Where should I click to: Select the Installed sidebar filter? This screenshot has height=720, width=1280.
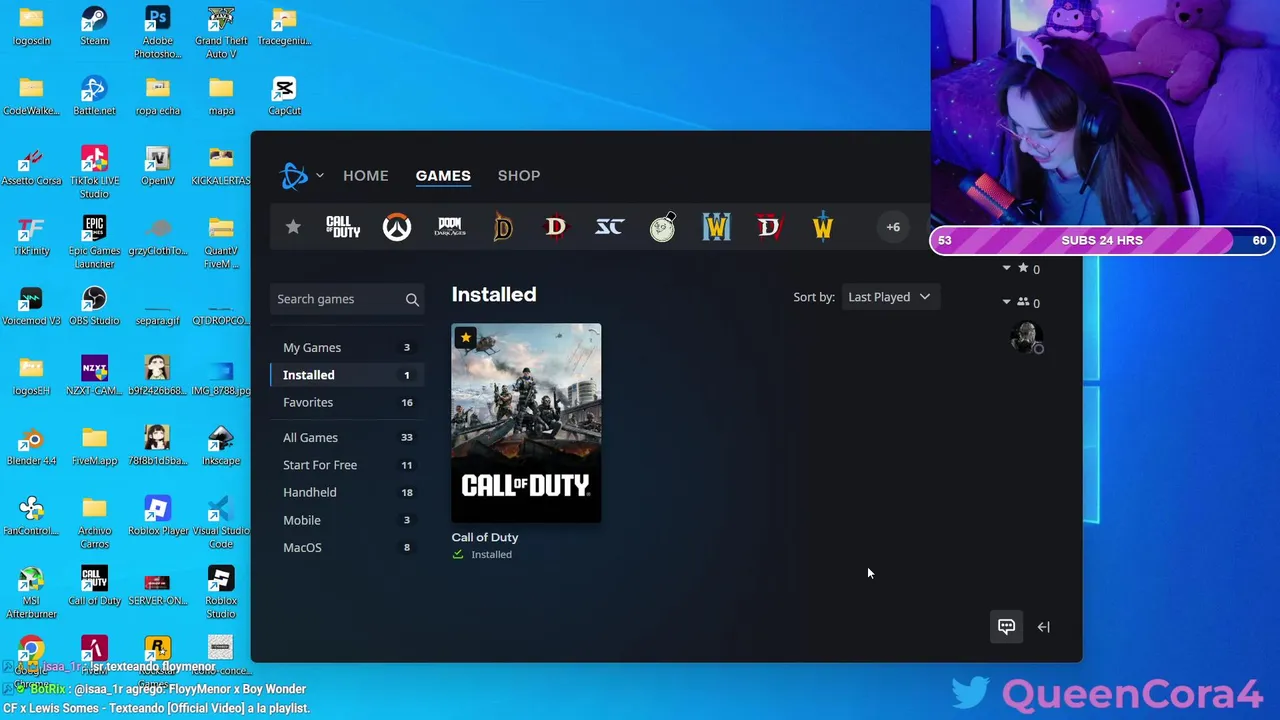347,375
